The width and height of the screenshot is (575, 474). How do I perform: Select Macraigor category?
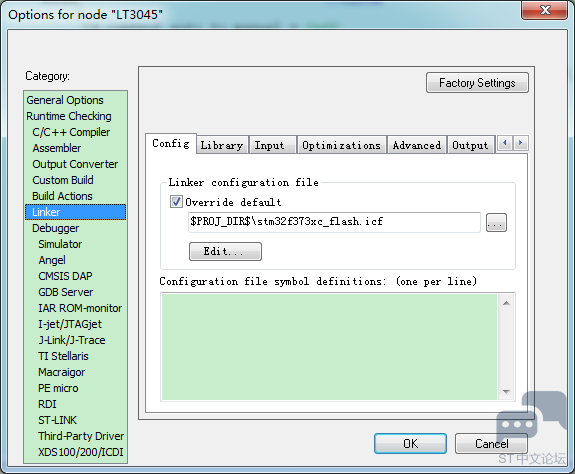pos(62,372)
